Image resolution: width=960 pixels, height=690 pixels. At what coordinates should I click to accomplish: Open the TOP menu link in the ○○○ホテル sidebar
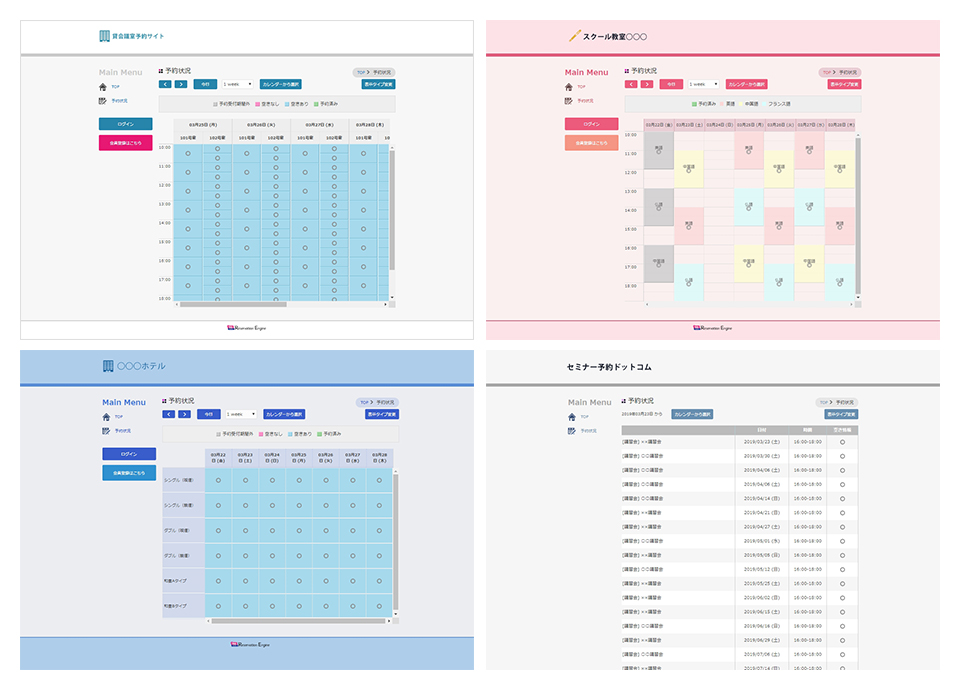(118, 416)
